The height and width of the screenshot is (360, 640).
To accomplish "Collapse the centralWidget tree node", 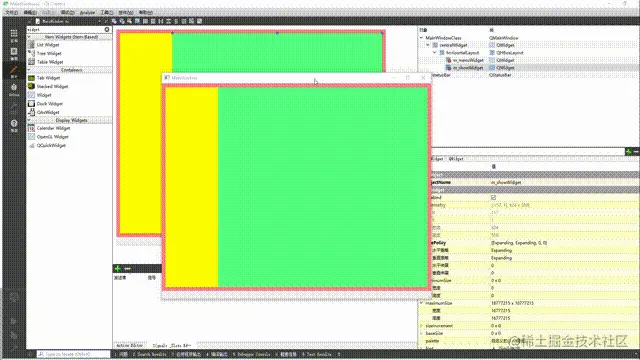I will [x=428, y=45].
